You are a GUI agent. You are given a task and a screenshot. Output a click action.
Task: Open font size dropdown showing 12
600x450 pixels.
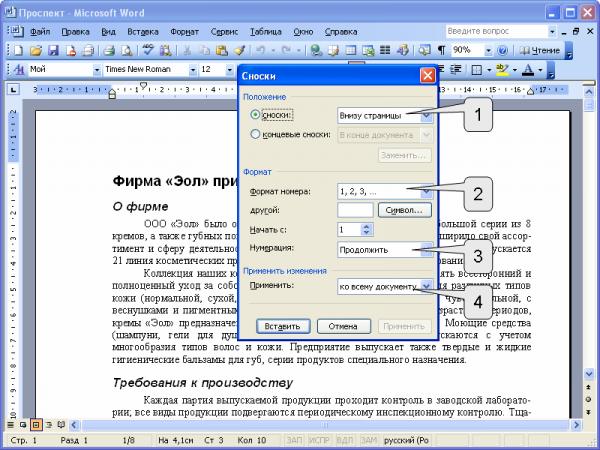(230, 70)
